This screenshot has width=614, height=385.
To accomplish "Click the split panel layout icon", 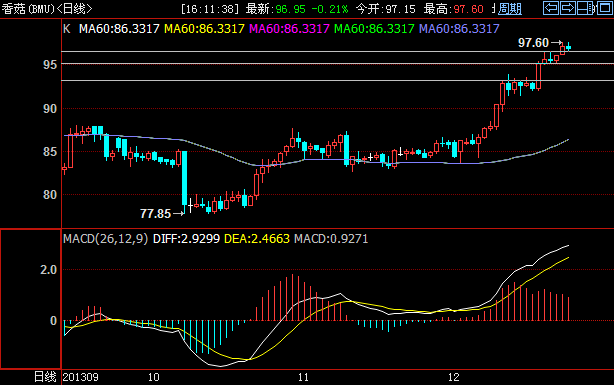I will point(585,8).
